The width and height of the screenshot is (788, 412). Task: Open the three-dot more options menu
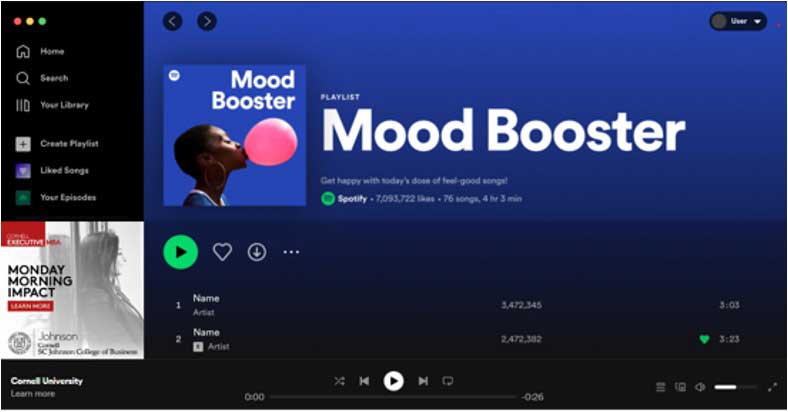pos(291,252)
